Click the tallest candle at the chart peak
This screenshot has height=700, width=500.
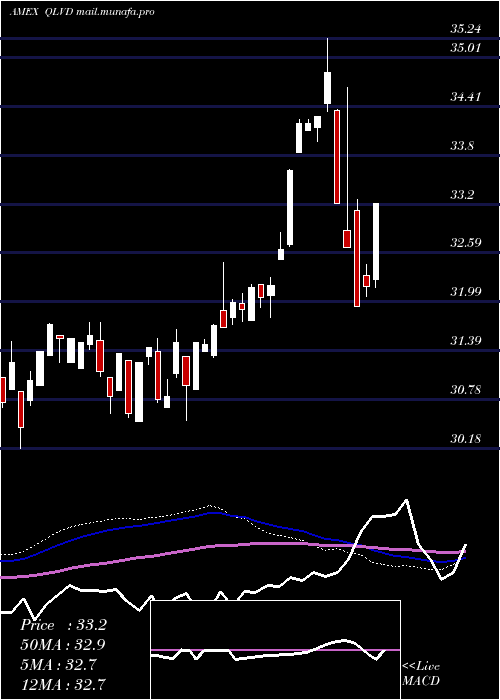[x=328, y=75]
